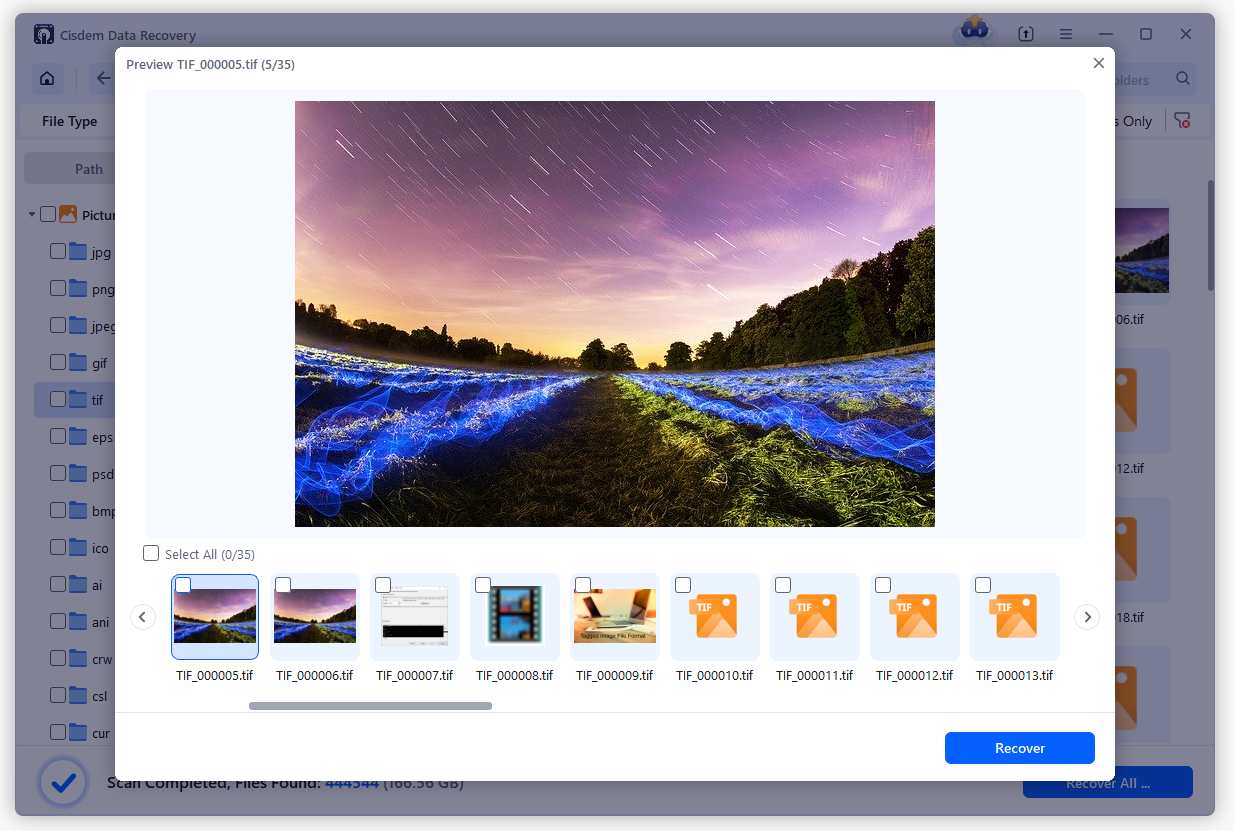Open the filter icon beside Only
Screen dimensions: 1235x831
pyautogui.click(x=1182, y=121)
